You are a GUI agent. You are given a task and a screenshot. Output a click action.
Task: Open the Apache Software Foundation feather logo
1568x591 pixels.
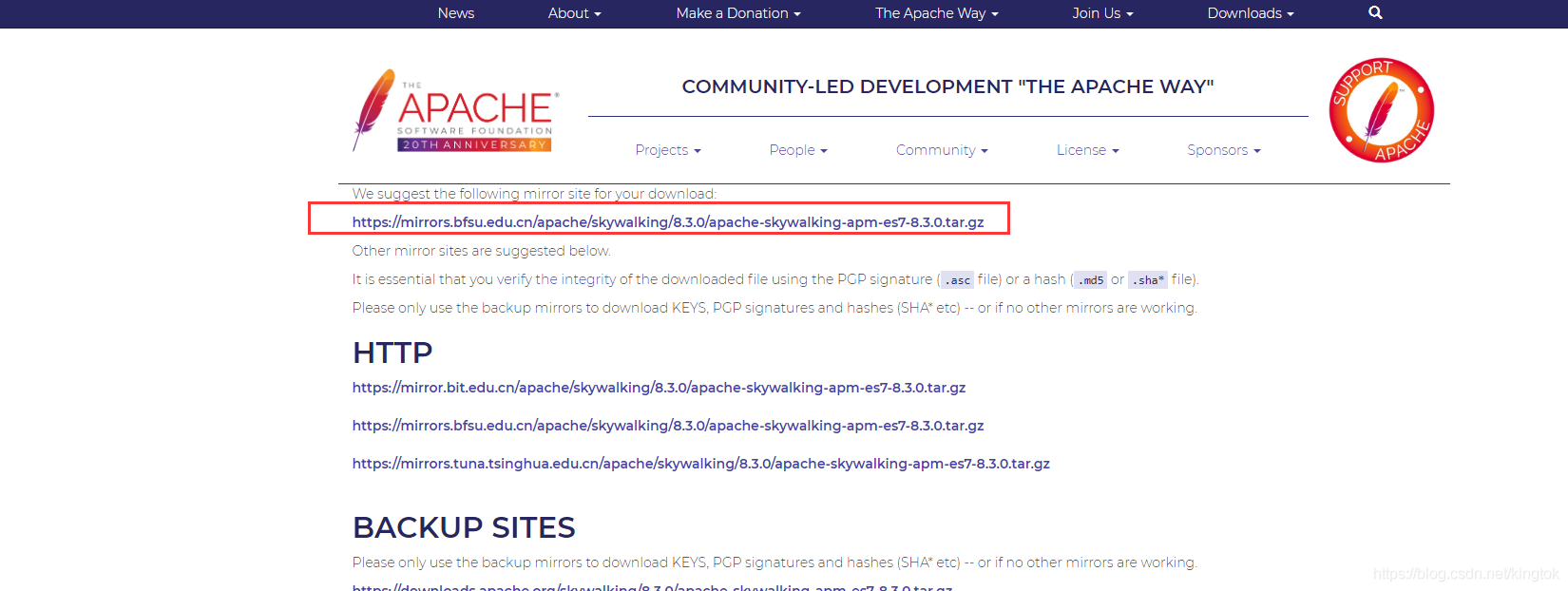[x=456, y=110]
